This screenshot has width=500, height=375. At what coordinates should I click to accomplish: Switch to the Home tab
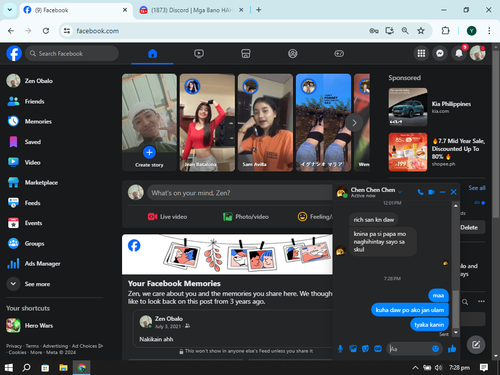(152, 53)
